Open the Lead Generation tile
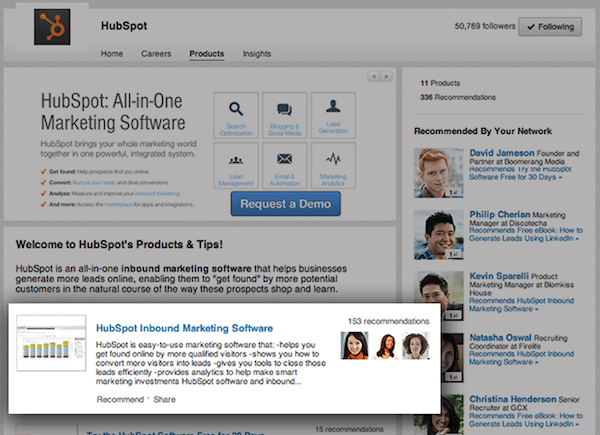Viewport: 600px width, 435px height. 333,115
